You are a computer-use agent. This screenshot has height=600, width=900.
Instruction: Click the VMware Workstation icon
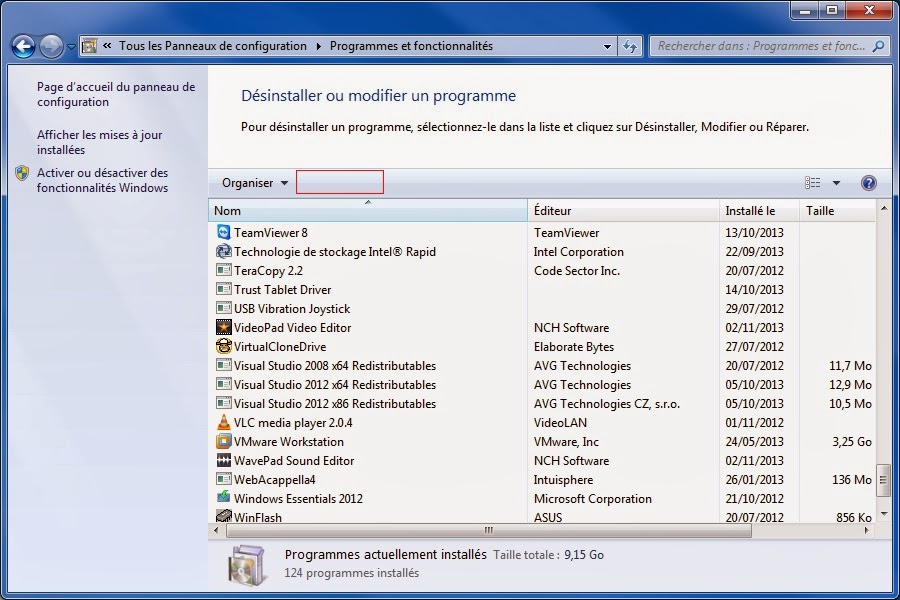pos(223,441)
